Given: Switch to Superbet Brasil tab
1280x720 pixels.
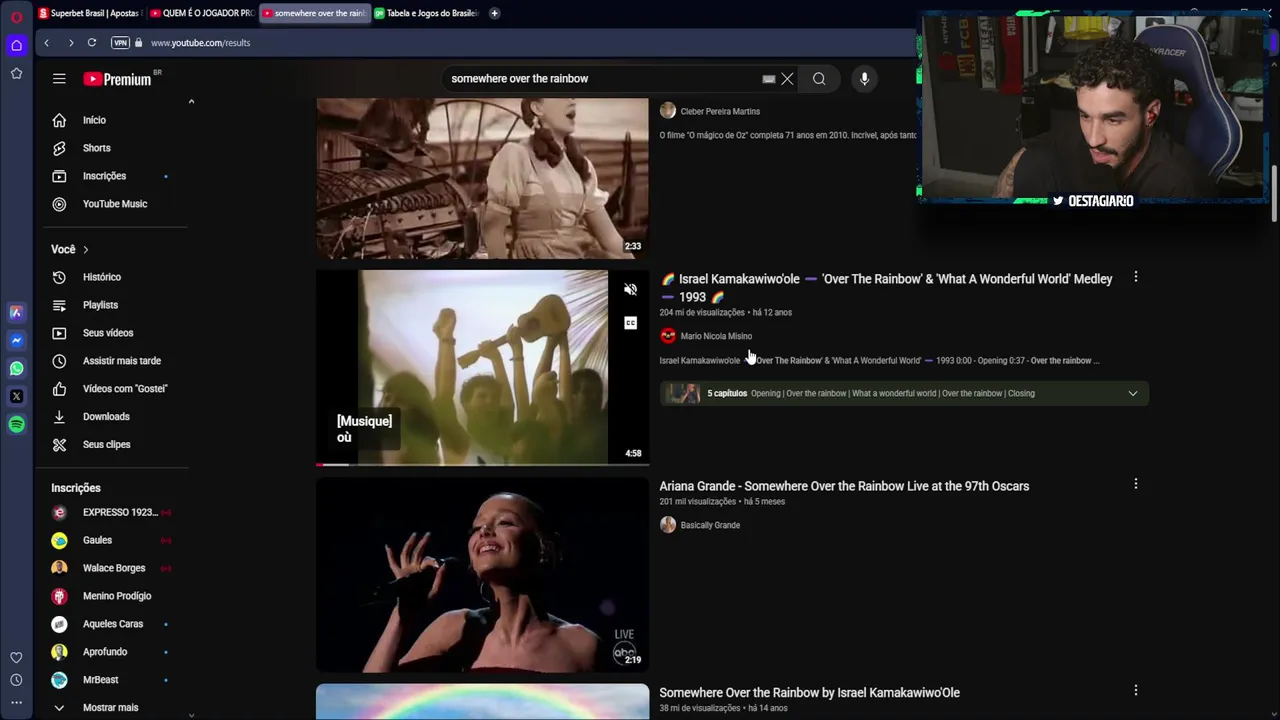Looking at the screenshot, I should (x=91, y=13).
